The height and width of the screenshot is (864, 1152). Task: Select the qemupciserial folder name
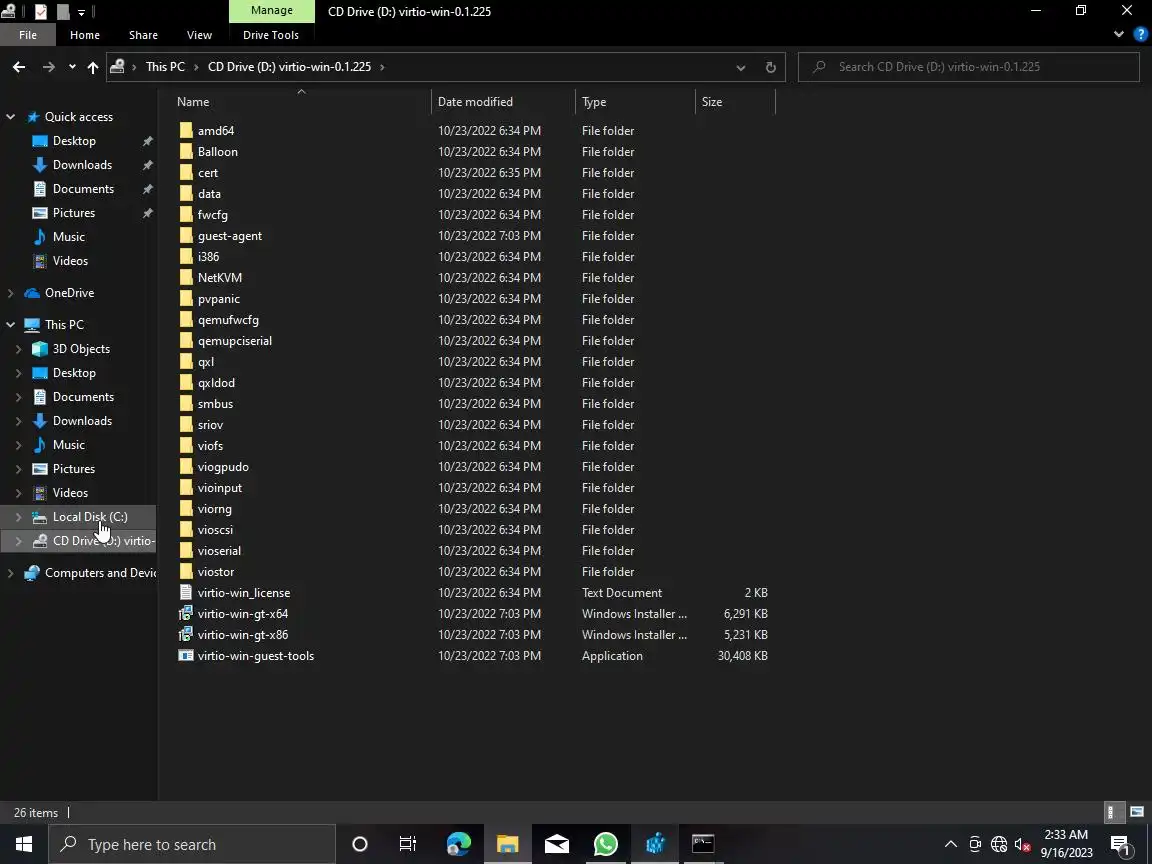[x=234, y=341]
